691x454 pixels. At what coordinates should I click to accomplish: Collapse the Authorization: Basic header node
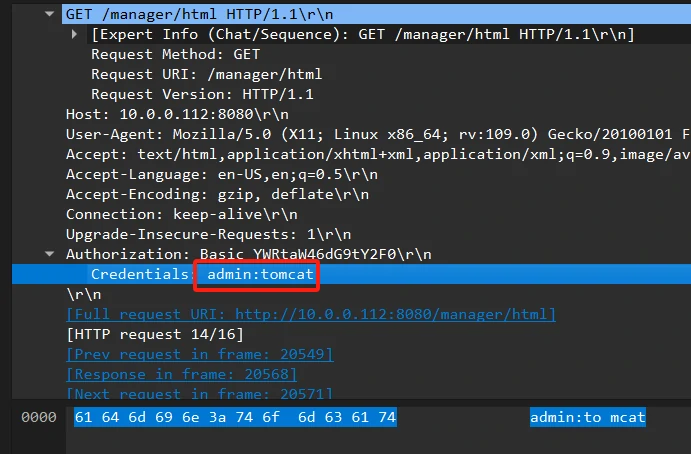coord(51,254)
